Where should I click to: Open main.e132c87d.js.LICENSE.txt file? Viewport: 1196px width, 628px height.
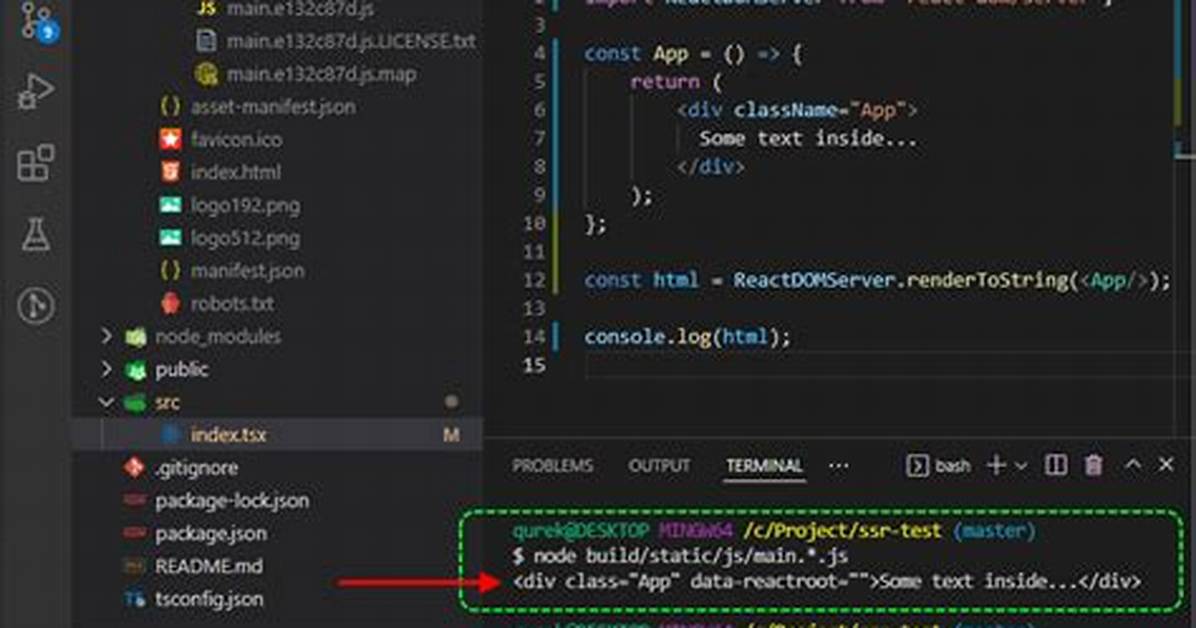coord(351,41)
